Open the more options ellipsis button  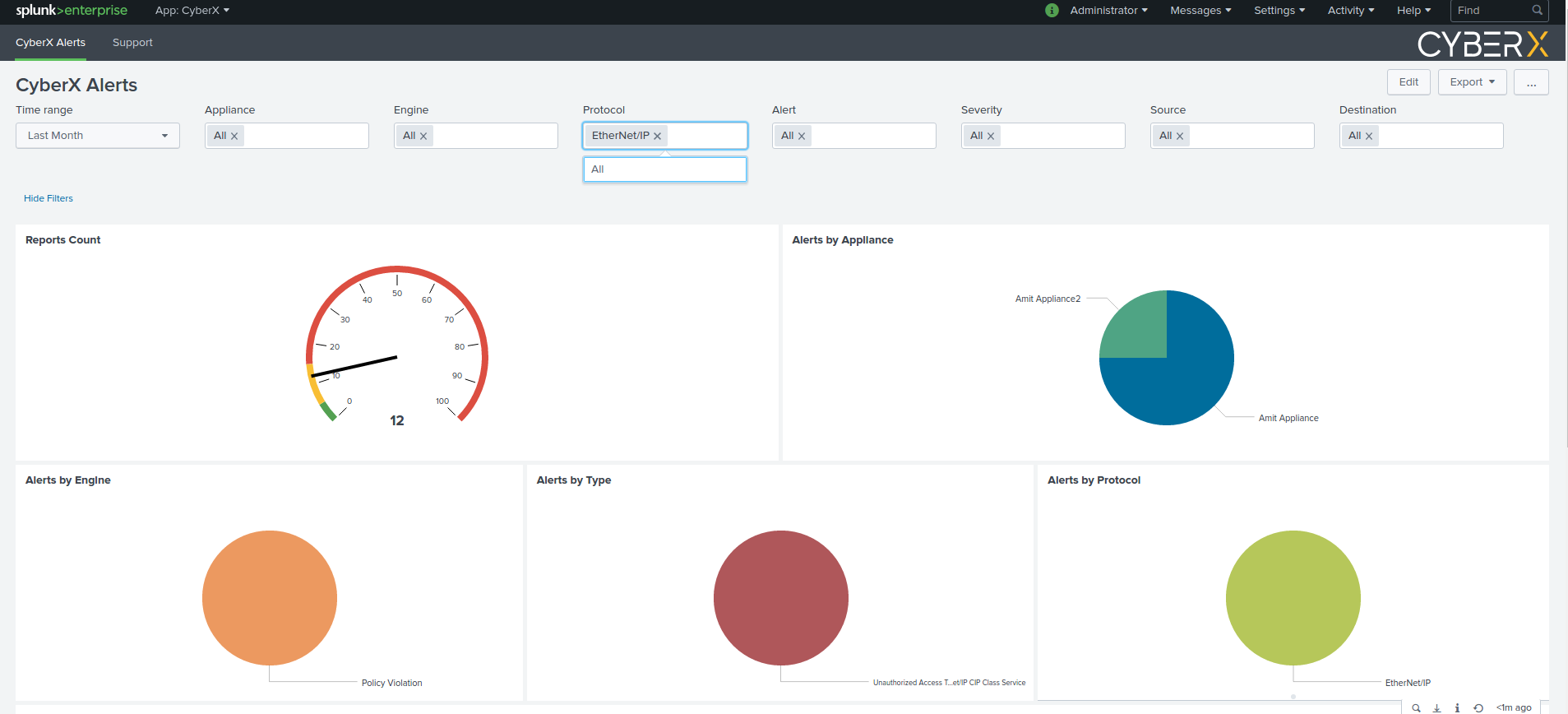1531,82
